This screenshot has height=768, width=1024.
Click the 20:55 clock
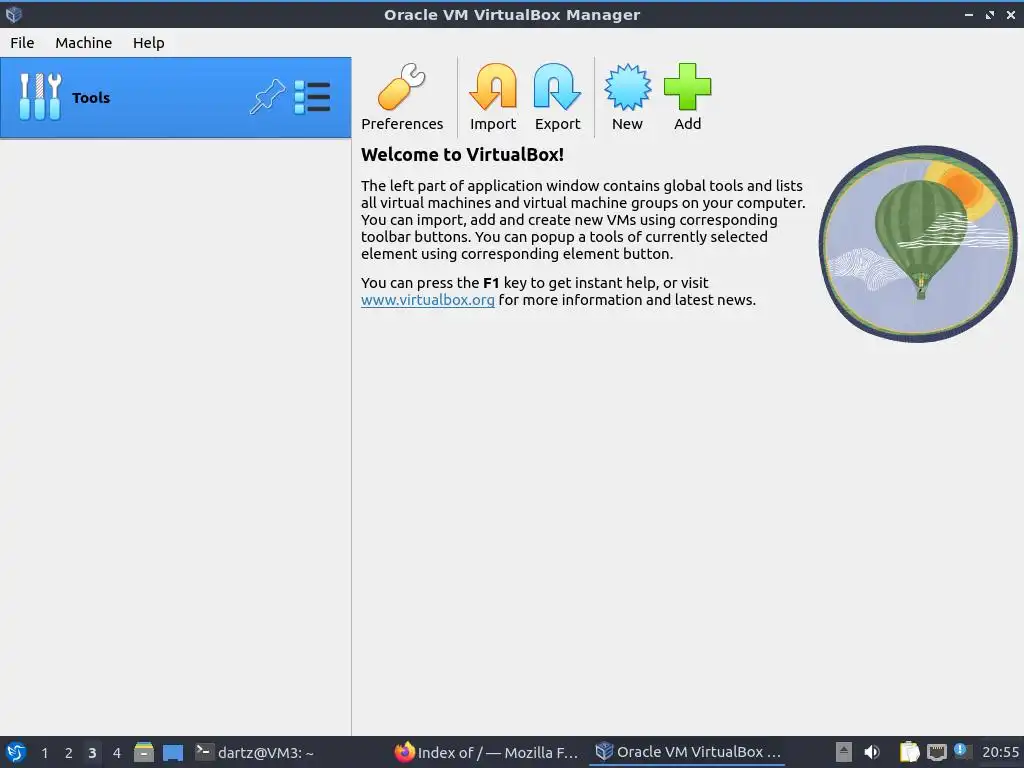click(1000, 752)
